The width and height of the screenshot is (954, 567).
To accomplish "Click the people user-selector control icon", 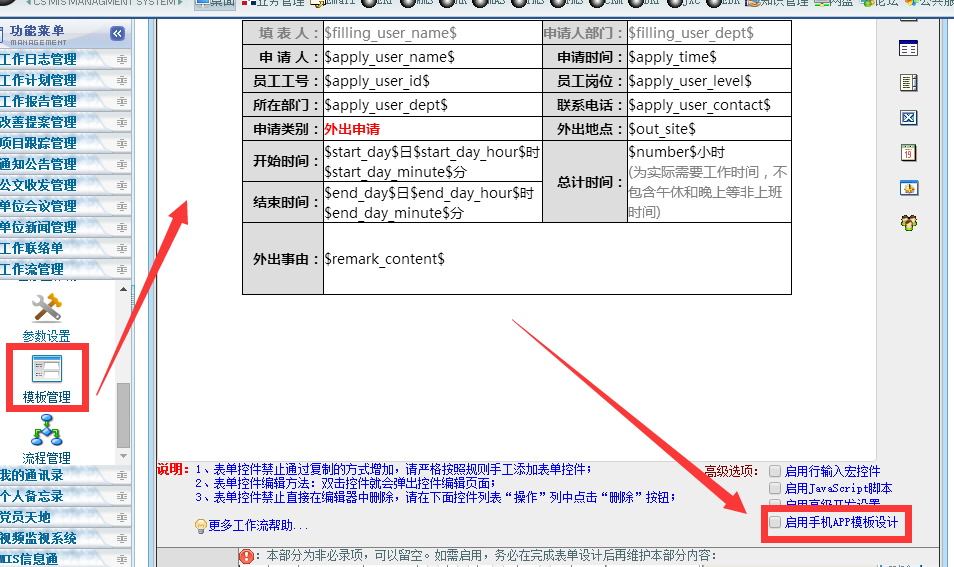I will point(908,222).
